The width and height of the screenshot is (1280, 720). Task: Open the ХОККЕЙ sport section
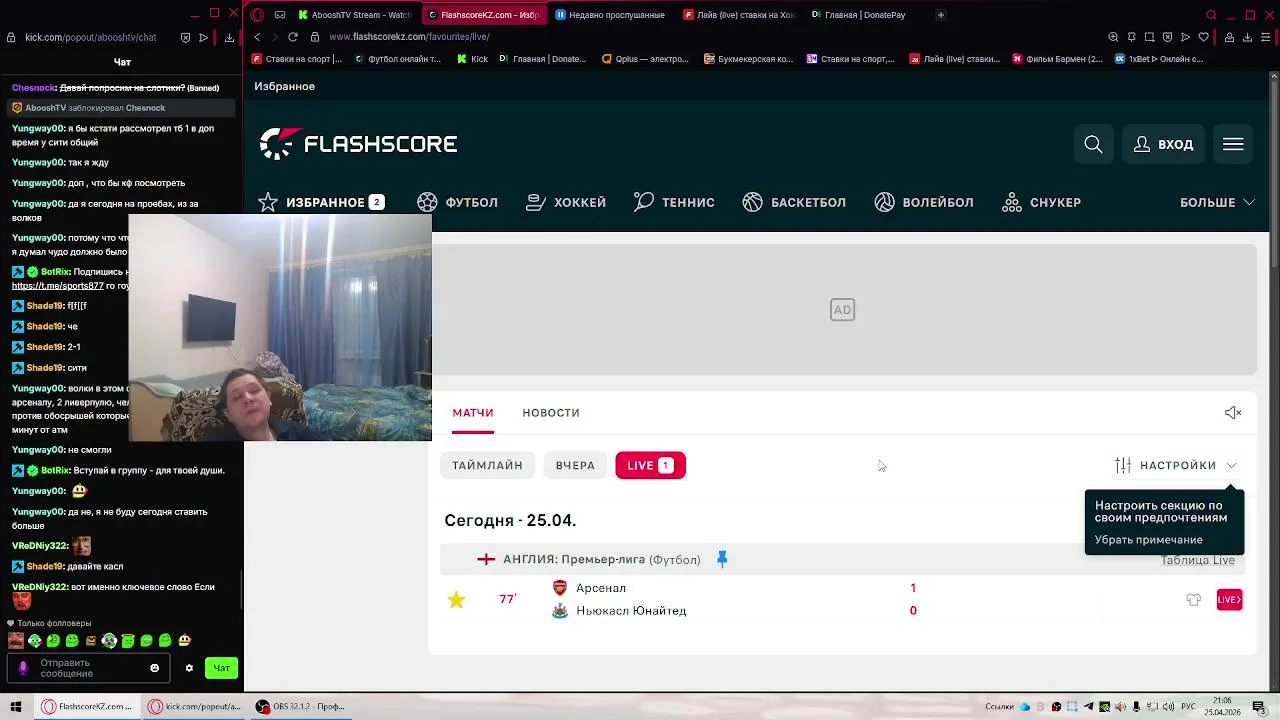pyautogui.click(x=566, y=202)
